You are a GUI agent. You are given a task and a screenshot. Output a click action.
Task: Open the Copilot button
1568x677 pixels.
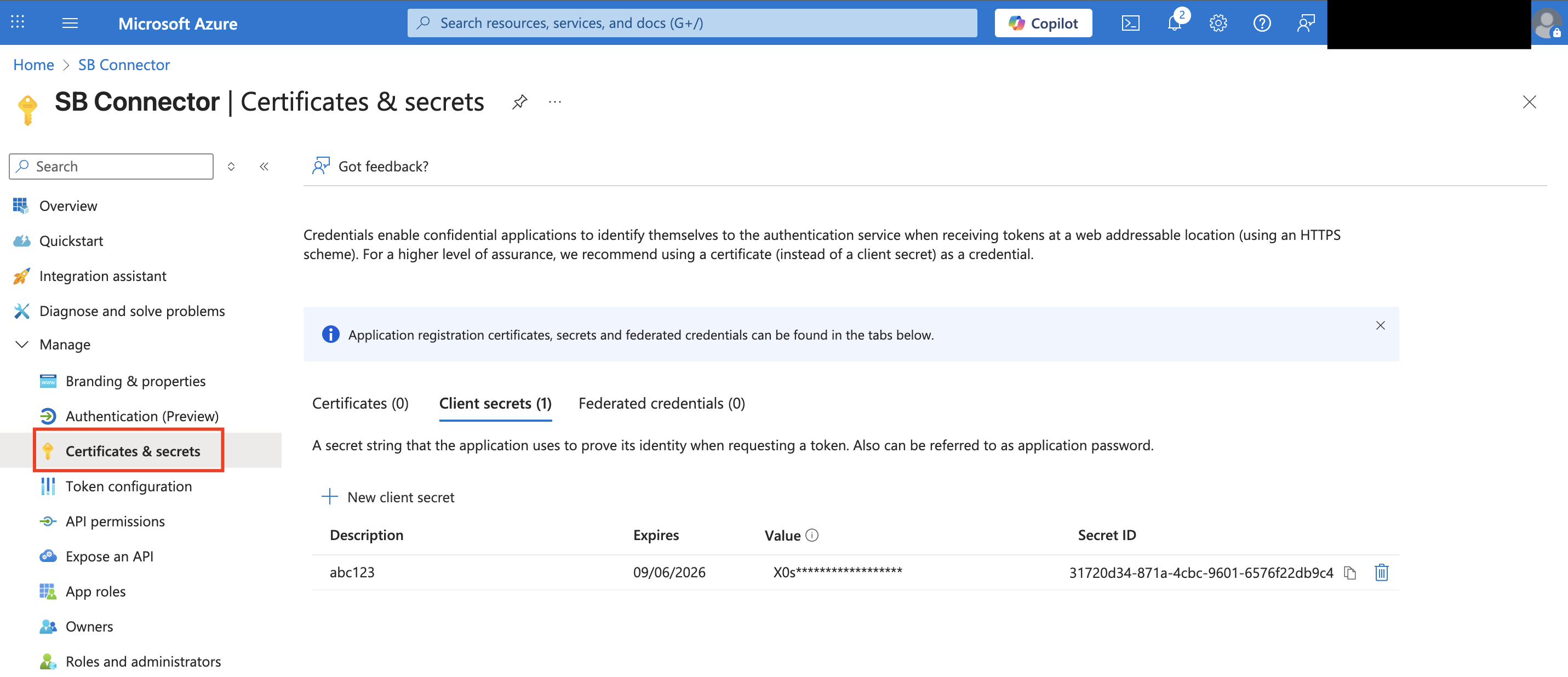point(1043,23)
